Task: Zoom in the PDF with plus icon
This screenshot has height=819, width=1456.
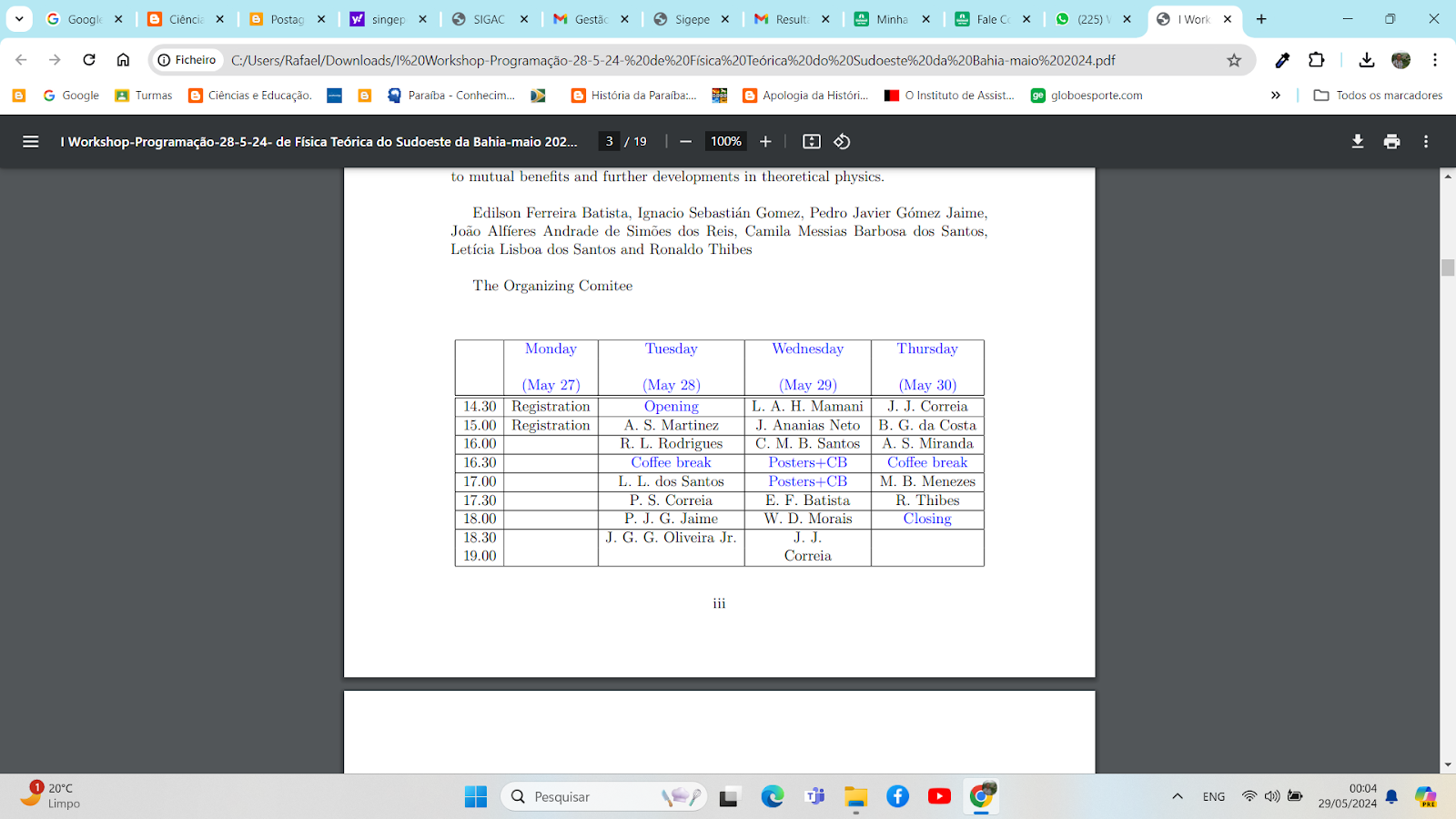Action: point(765,141)
